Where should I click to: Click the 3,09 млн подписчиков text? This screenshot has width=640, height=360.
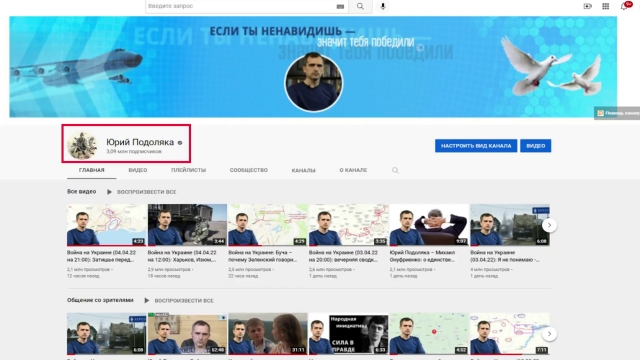[x=134, y=151]
